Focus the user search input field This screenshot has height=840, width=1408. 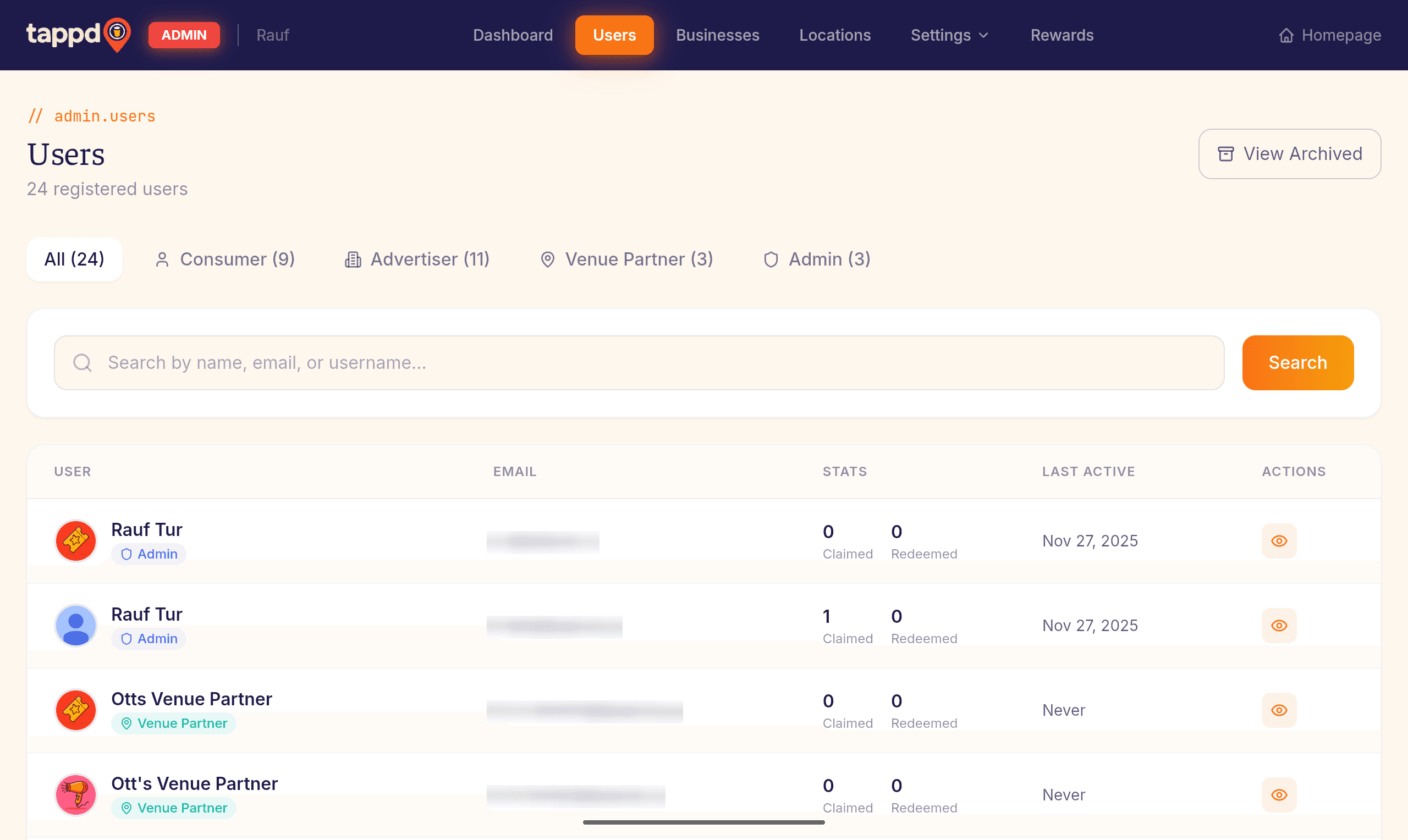[x=639, y=363]
